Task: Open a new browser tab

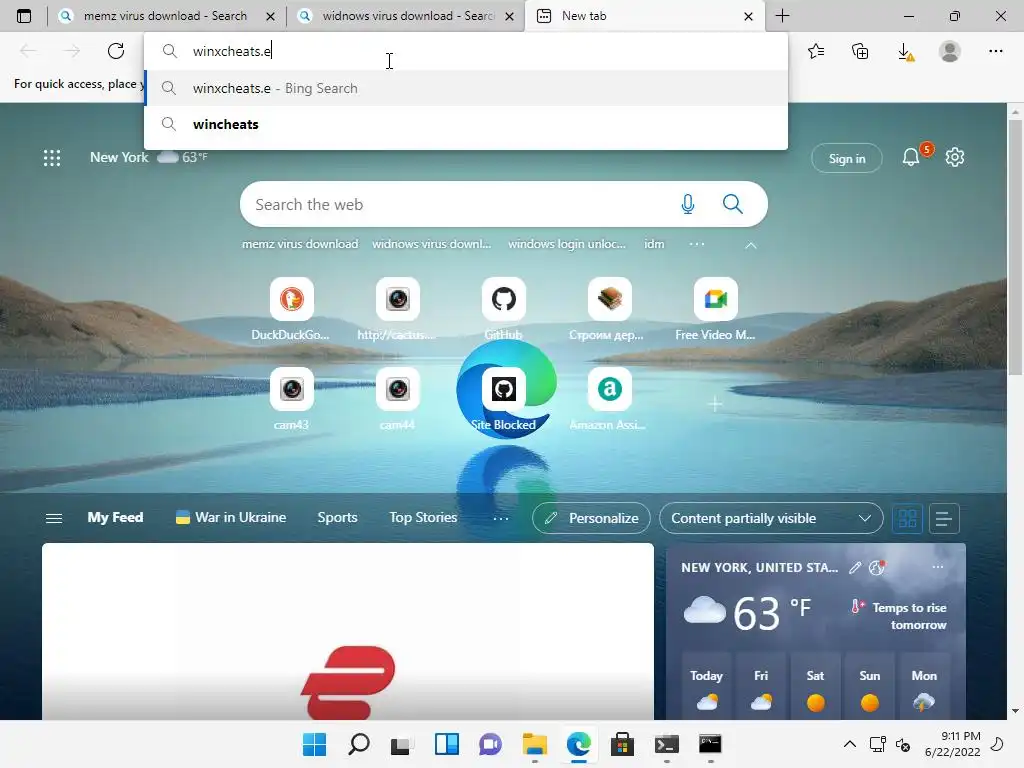Action: coord(782,16)
